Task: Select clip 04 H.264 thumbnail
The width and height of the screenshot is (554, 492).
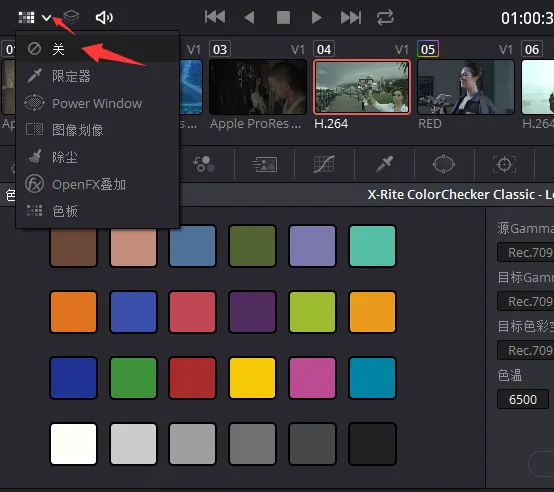Action: pyautogui.click(x=362, y=87)
